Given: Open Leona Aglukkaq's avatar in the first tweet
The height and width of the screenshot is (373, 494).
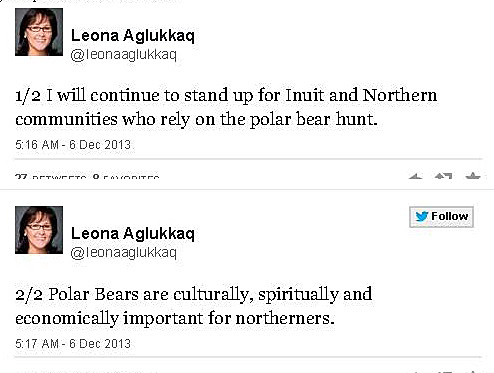Looking at the screenshot, I should [x=39, y=32].
